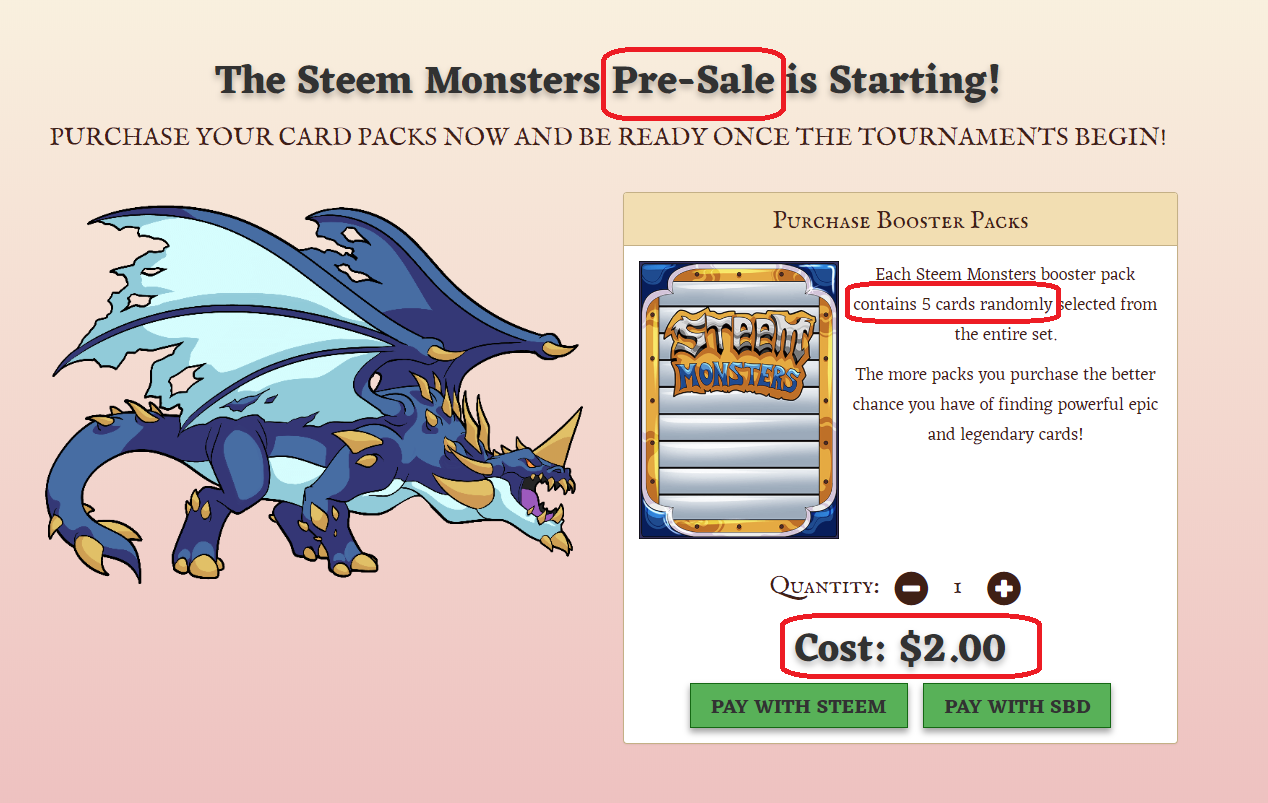Screen dimensions: 1268x803
Task: Choose the Pay with SBD button
Action: [x=1017, y=706]
